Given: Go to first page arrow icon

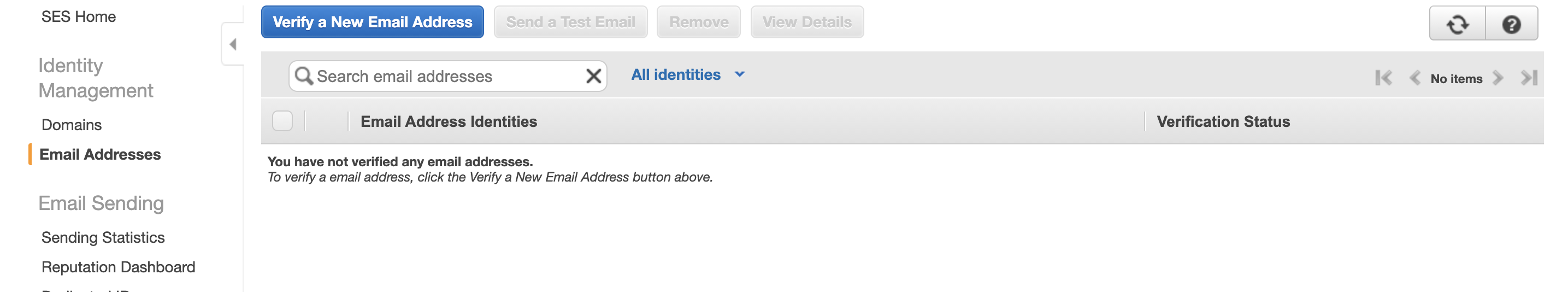Looking at the screenshot, I should pyautogui.click(x=1383, y=78).
